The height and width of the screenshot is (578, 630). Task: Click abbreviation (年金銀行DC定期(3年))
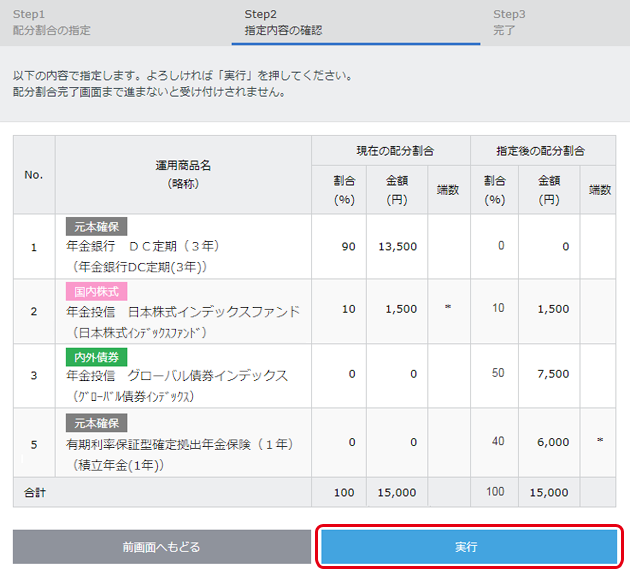(x=139, y=267)
